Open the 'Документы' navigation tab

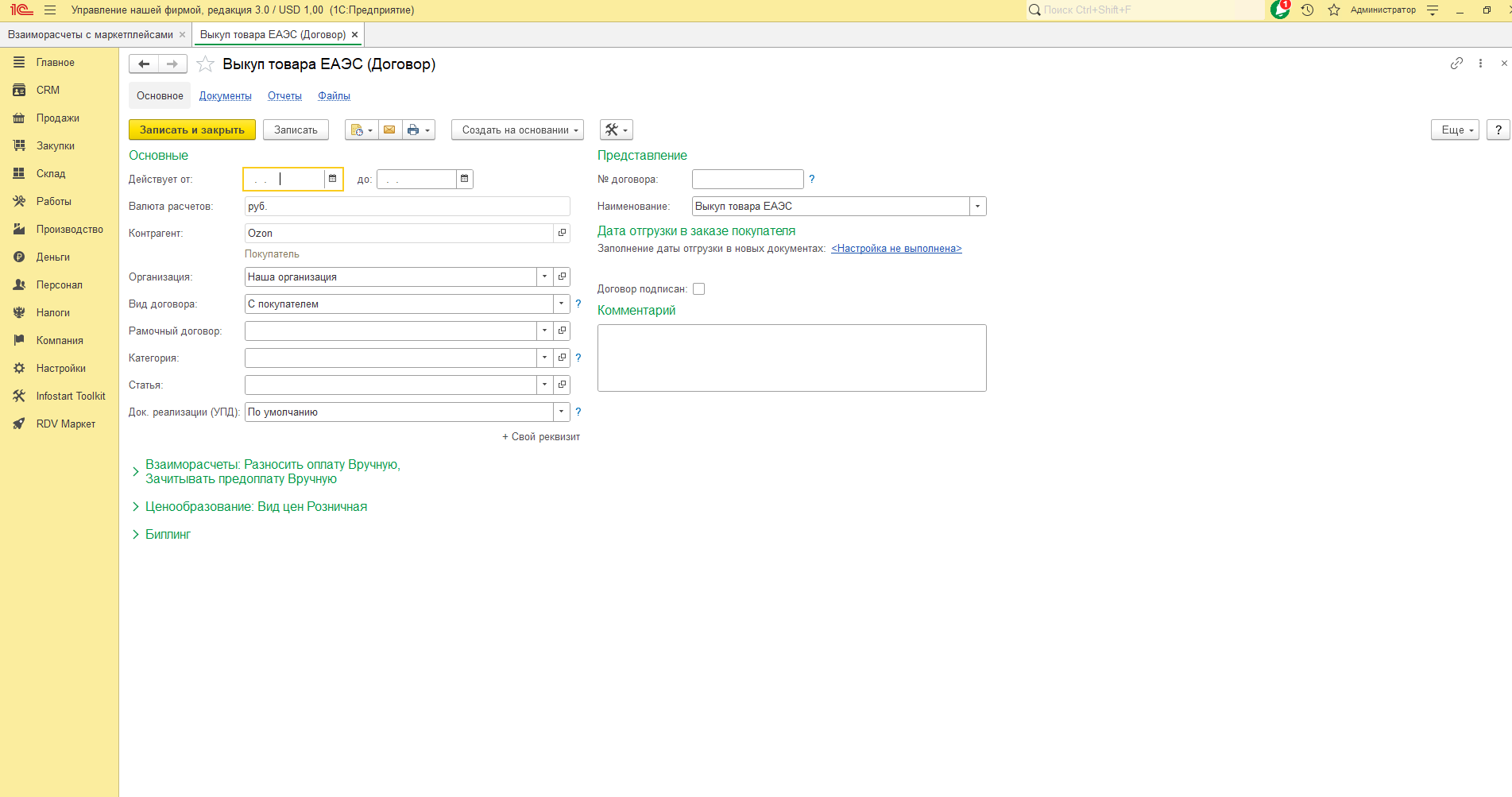coord(225,96)
